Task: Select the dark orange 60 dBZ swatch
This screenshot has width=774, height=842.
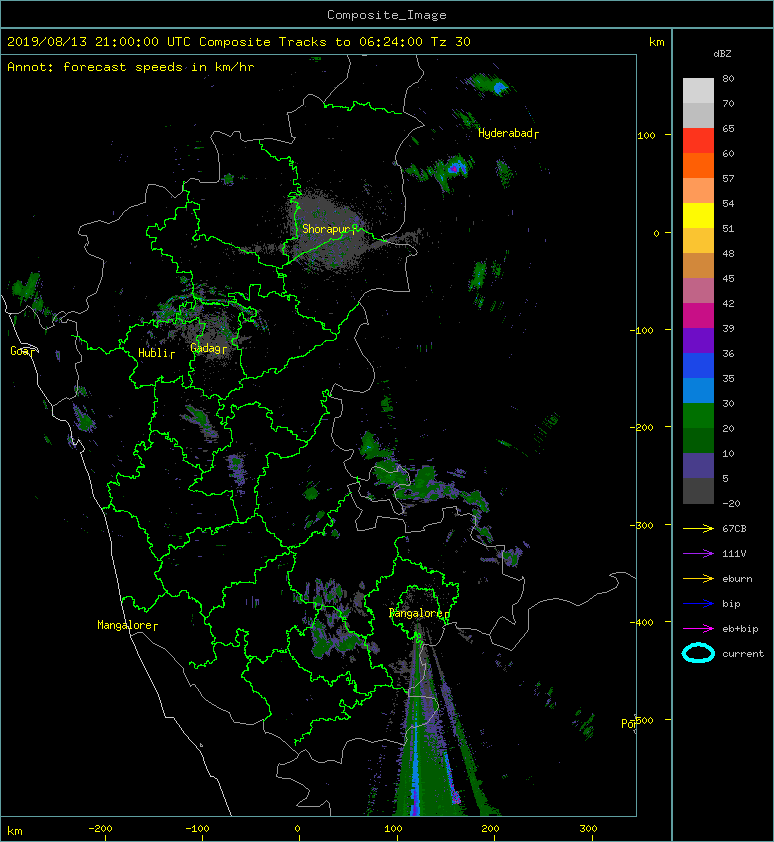Action: click(x=698, y=165)
